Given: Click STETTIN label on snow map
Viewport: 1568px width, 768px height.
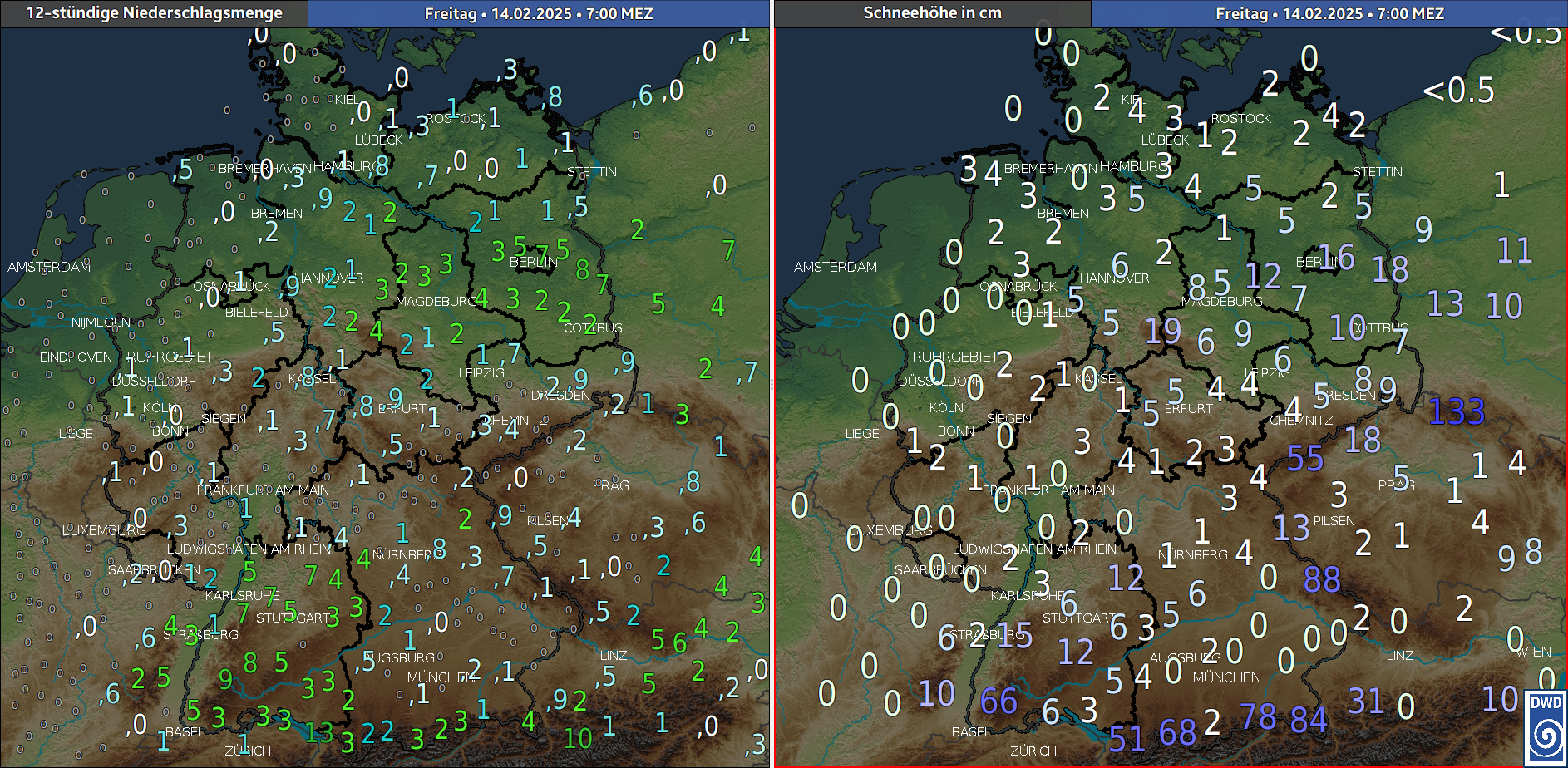Looking at the screenshot, I should 1378,171.
